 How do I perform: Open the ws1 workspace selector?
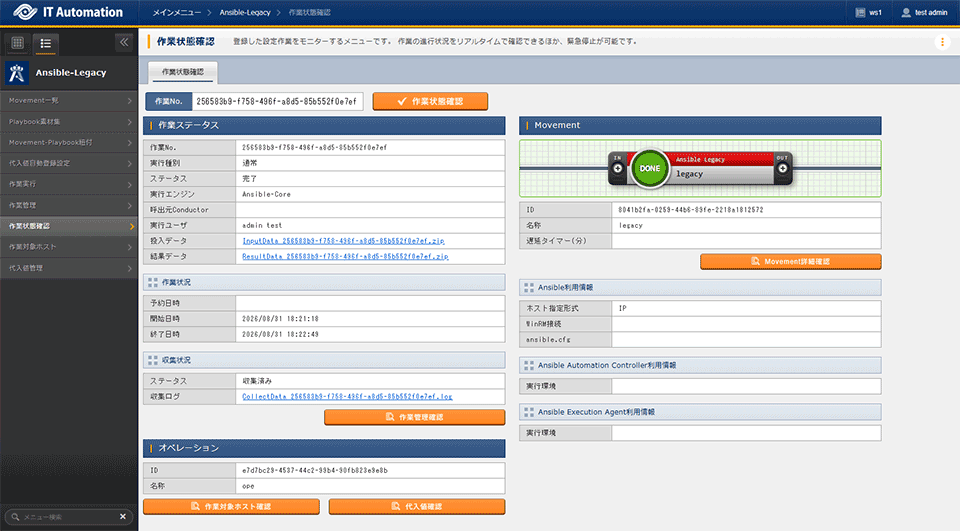pos(869,12)
